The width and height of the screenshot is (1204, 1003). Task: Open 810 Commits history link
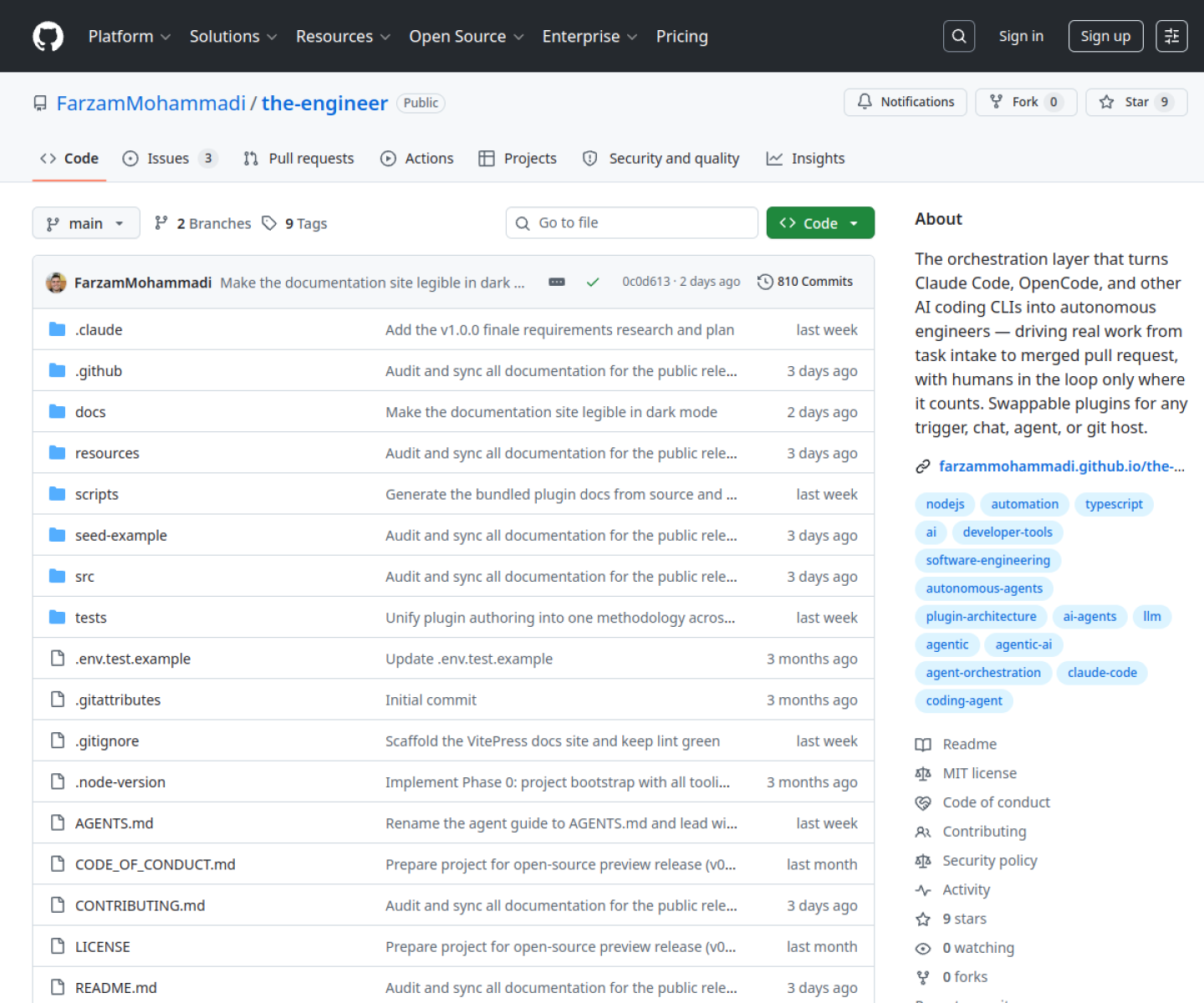click(805, 282)
